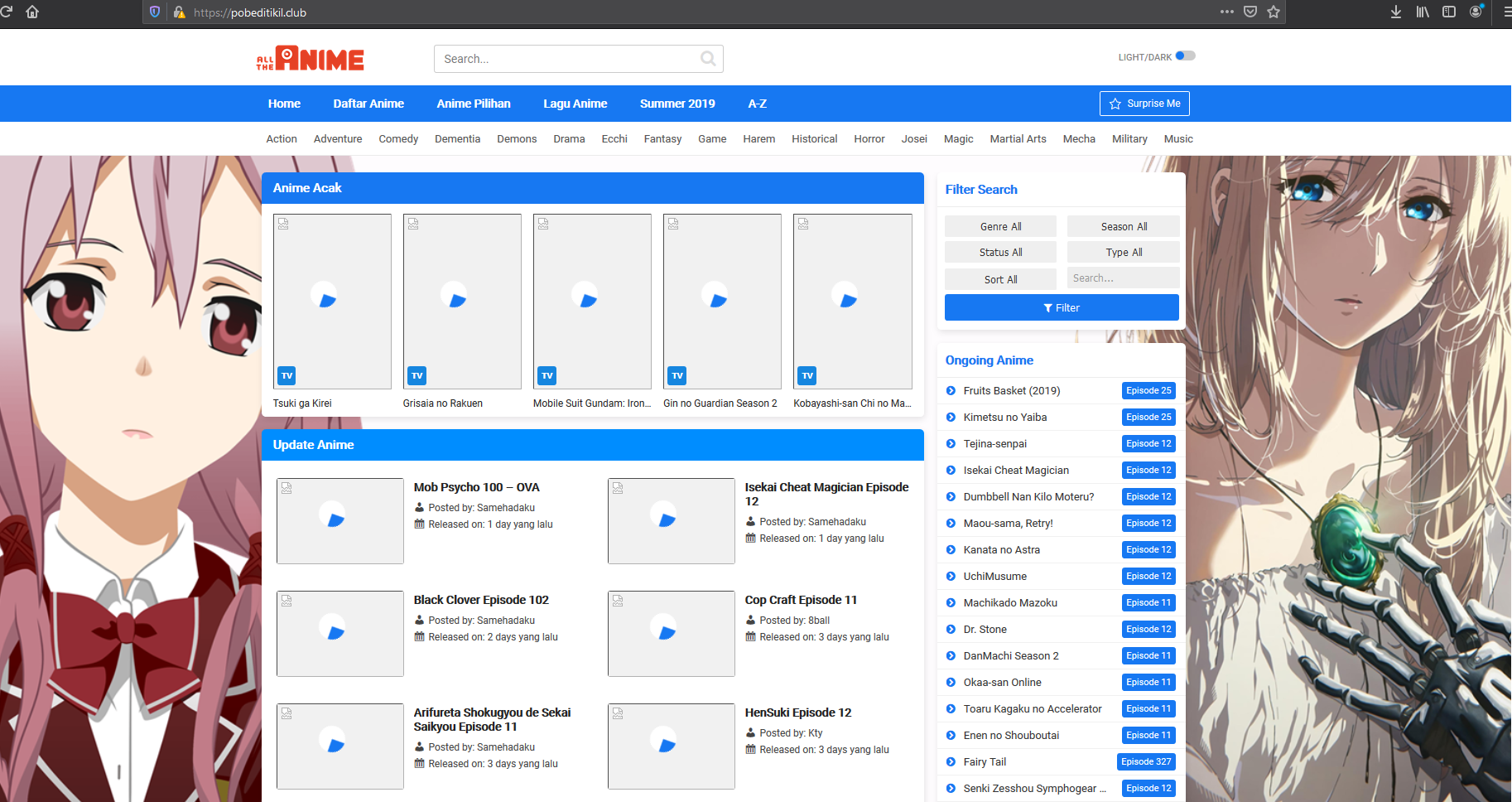Click arrow bullet beside Dr. Stone

pyautogui.click(x=951, y=630)
